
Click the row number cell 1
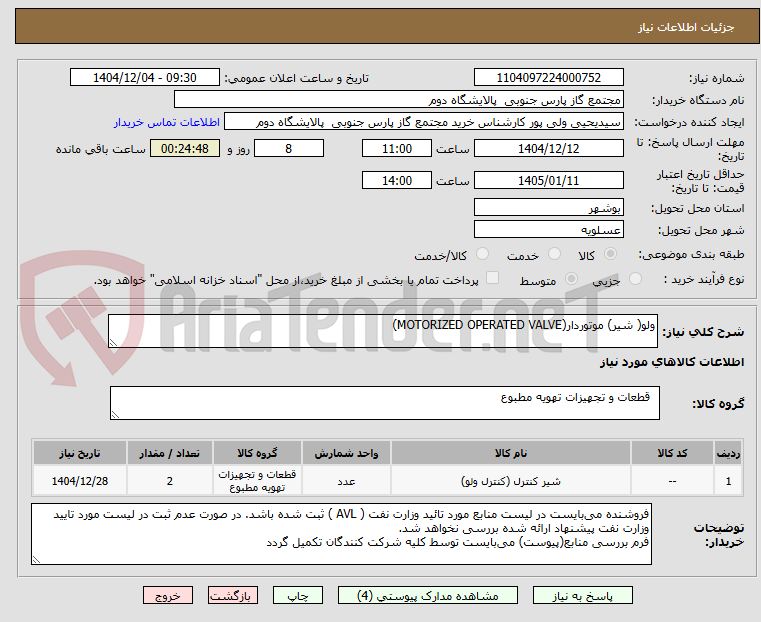[x=728, y=481]
